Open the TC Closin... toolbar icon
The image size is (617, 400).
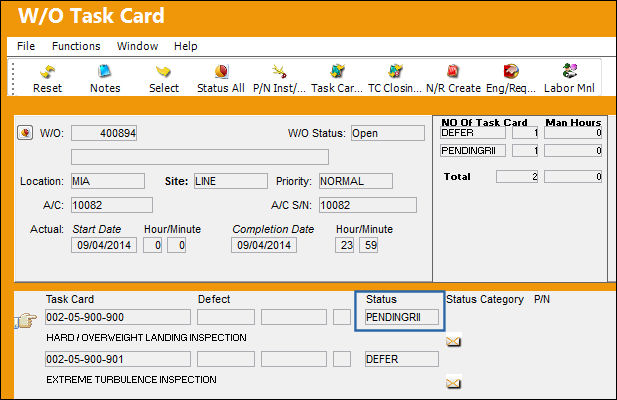click(x=395, y=72)
